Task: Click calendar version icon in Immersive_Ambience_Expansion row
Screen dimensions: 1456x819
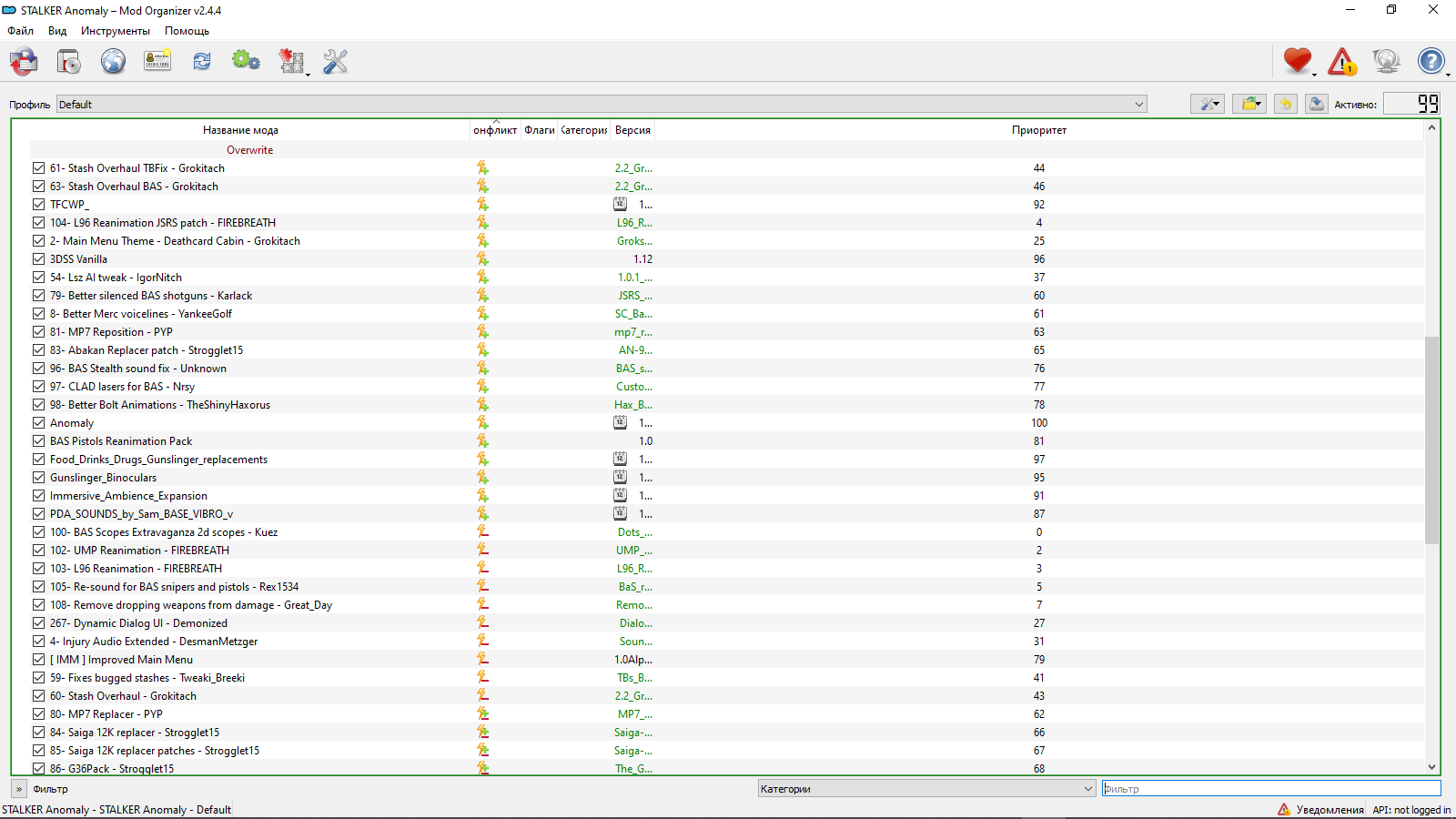Action: click(620, 495)
